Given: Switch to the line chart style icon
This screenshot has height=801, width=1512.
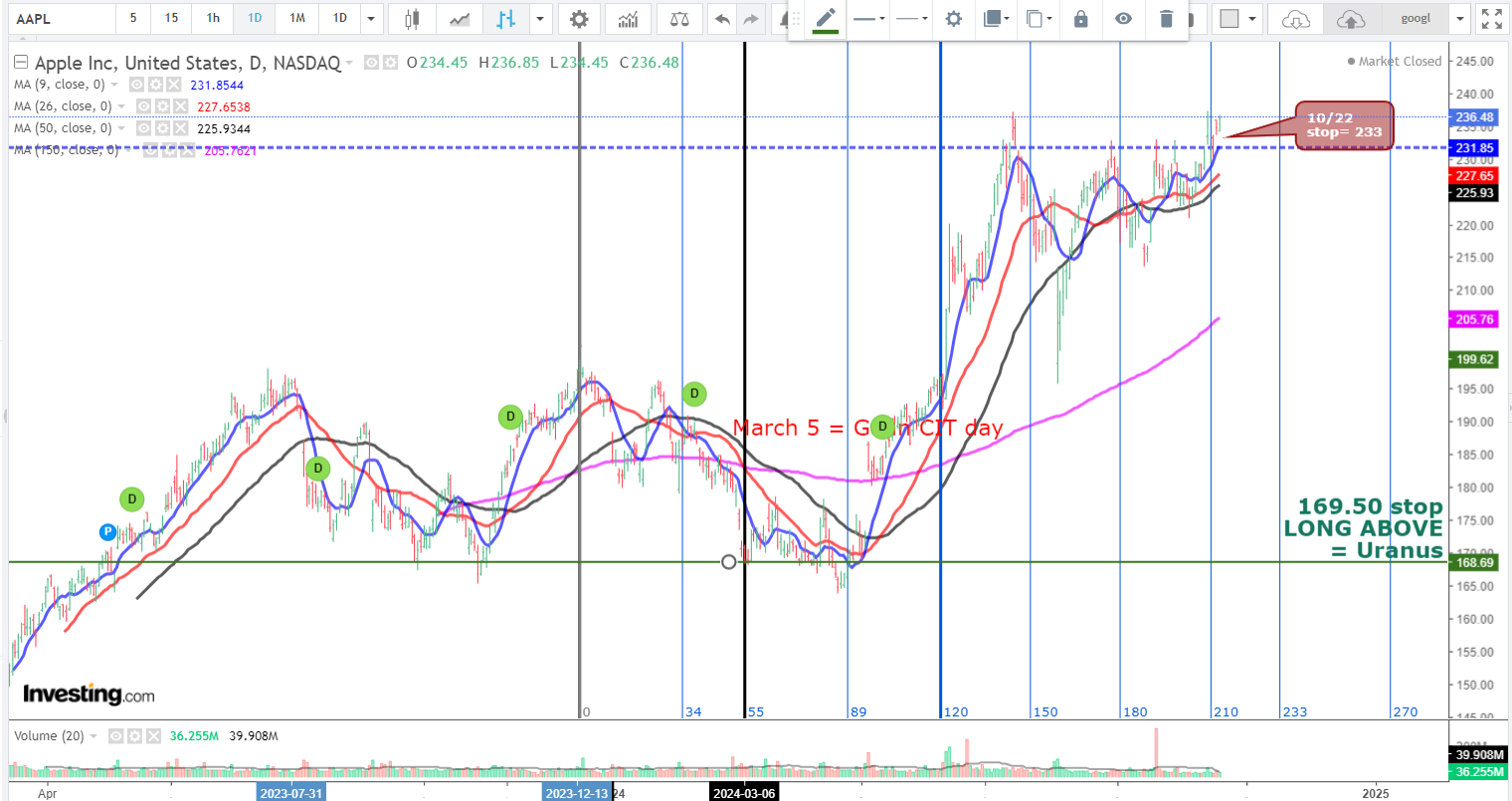Looking at the screenshot, I should 460,19.
